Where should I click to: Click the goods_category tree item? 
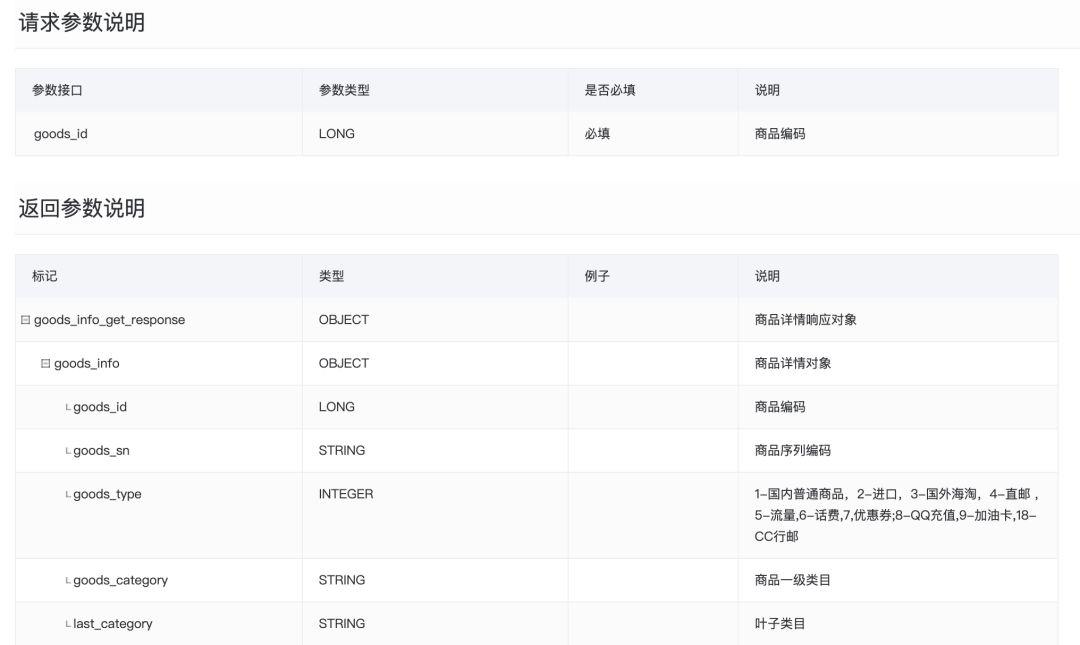[x=121, y=580]
